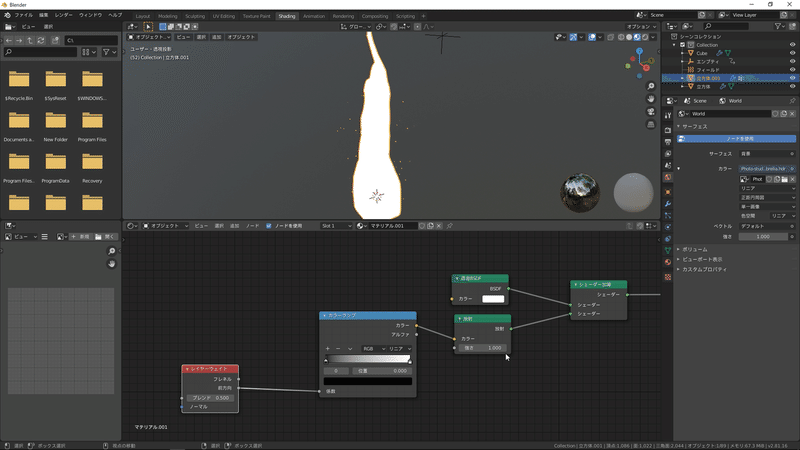The image size is (800, 450).
Task: Click the file browser forward arrow
Action: (x=19, y=40)
